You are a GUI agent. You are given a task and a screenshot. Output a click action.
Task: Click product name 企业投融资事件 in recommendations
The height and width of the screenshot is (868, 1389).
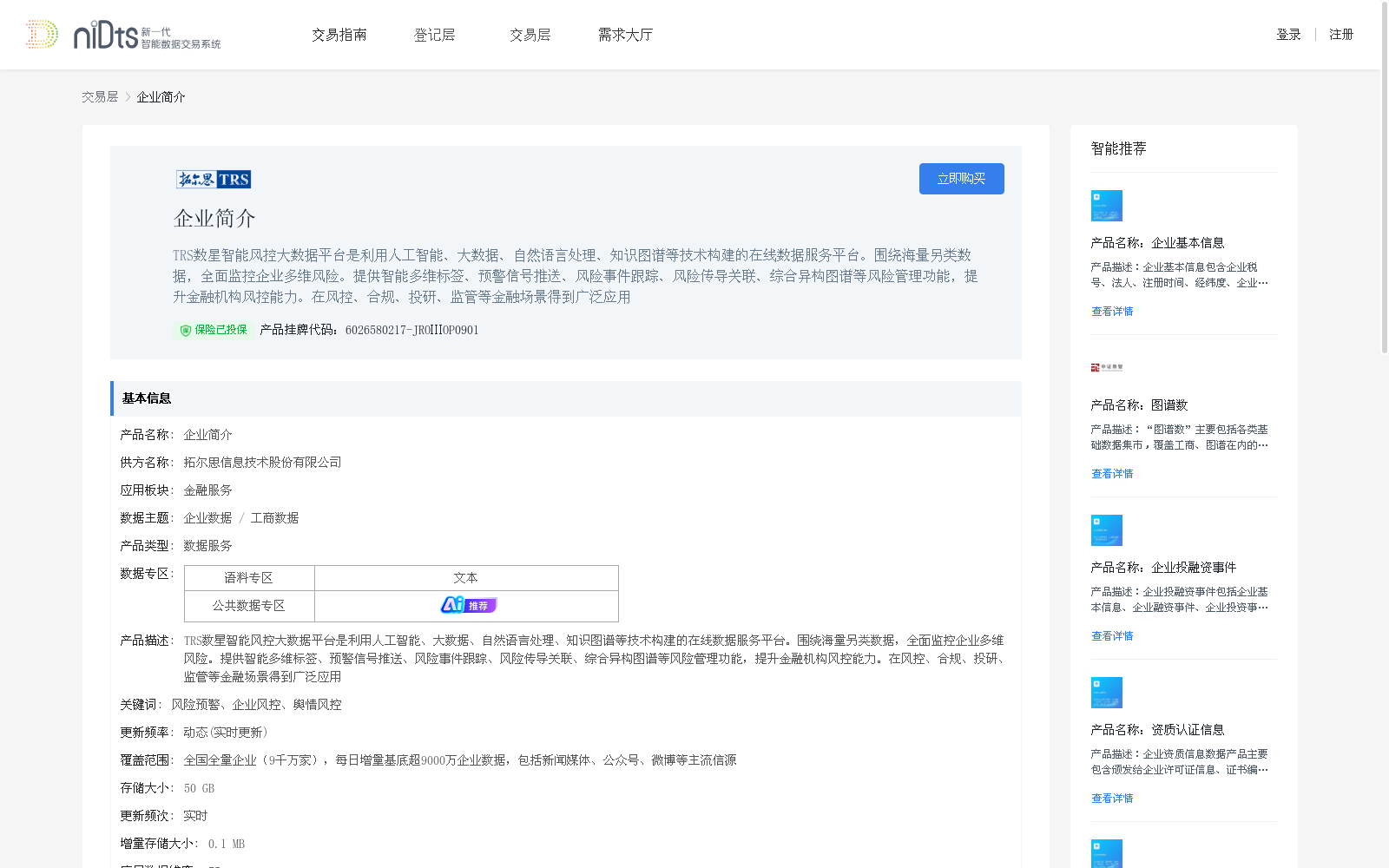click(x=1194, y=568)
